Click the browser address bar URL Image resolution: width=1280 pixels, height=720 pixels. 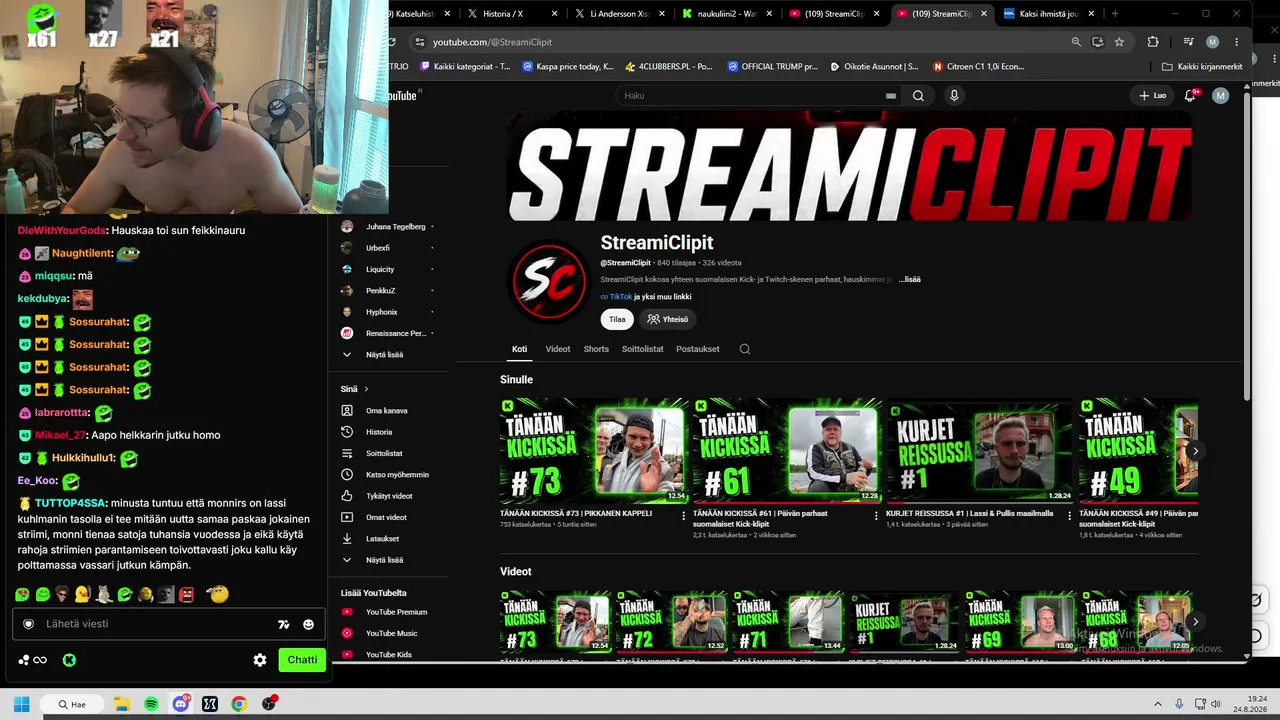coord(492,42)
